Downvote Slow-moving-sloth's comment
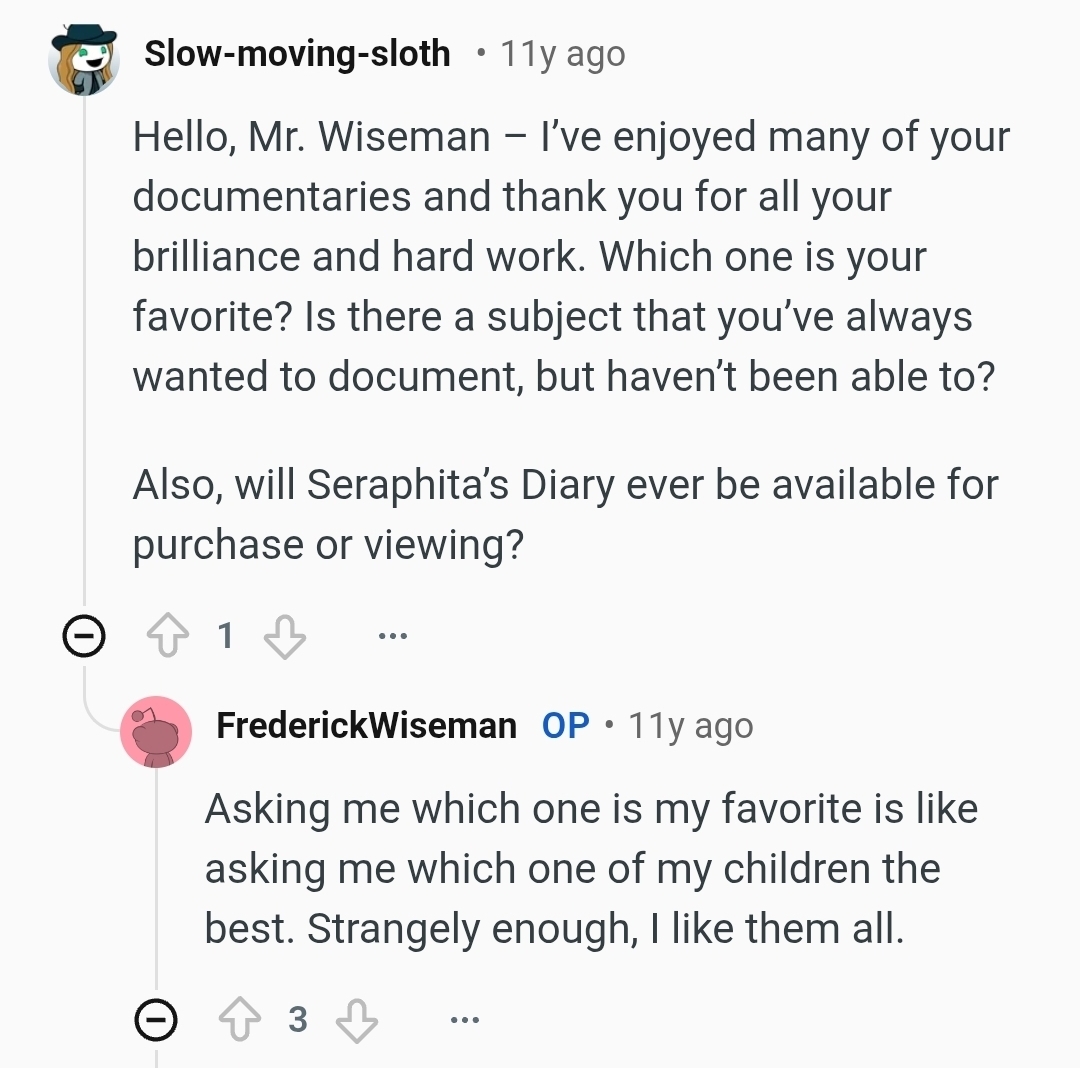Viewport: 1080px width, 1068px height. tap(284, 635)
